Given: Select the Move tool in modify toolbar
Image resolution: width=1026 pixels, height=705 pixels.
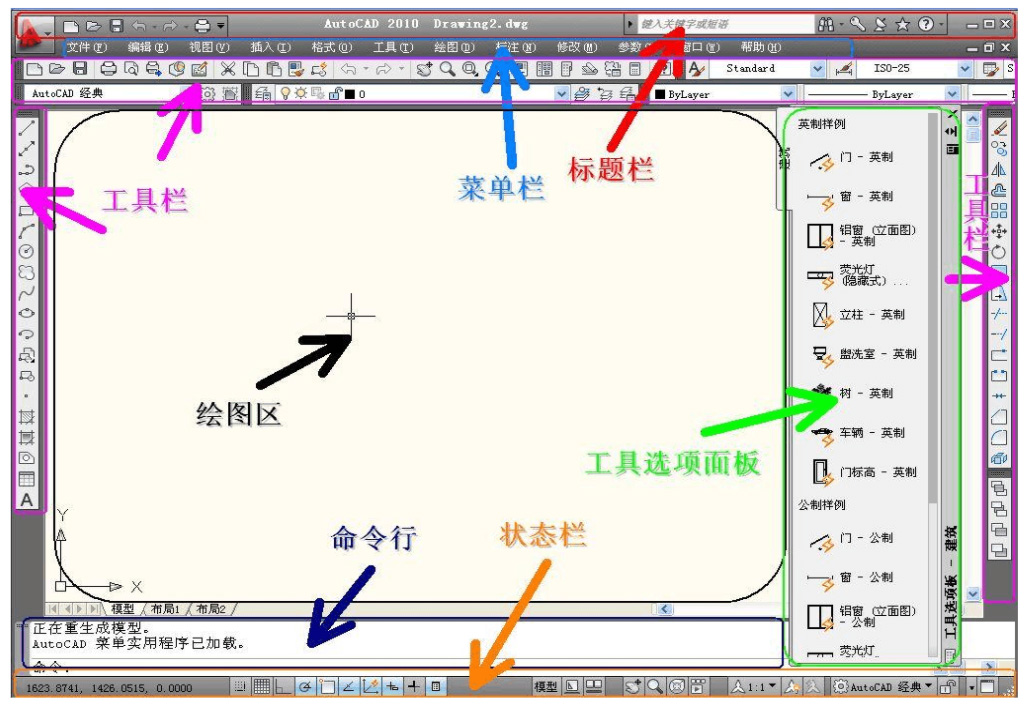Looking at the screenshot, I should pos(999,231).
